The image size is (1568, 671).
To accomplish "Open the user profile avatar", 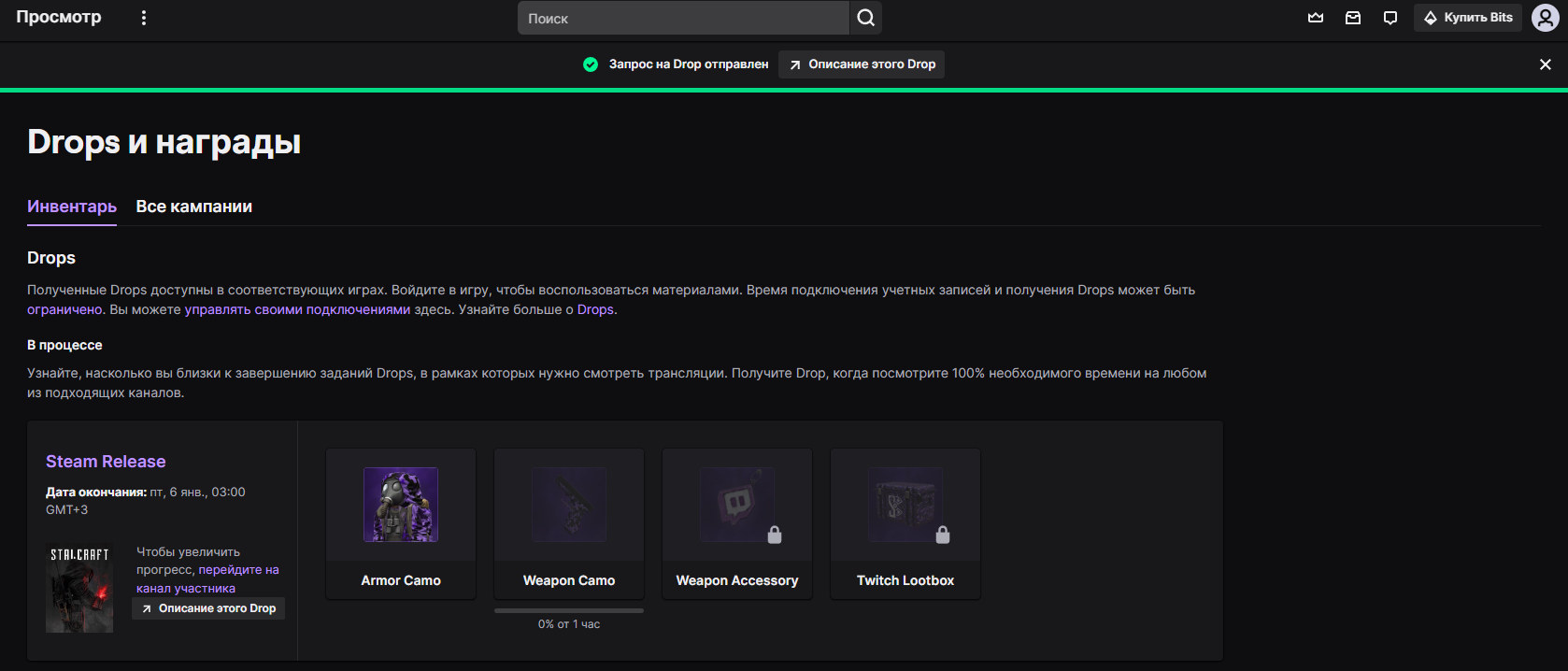I will [1545, 18].
